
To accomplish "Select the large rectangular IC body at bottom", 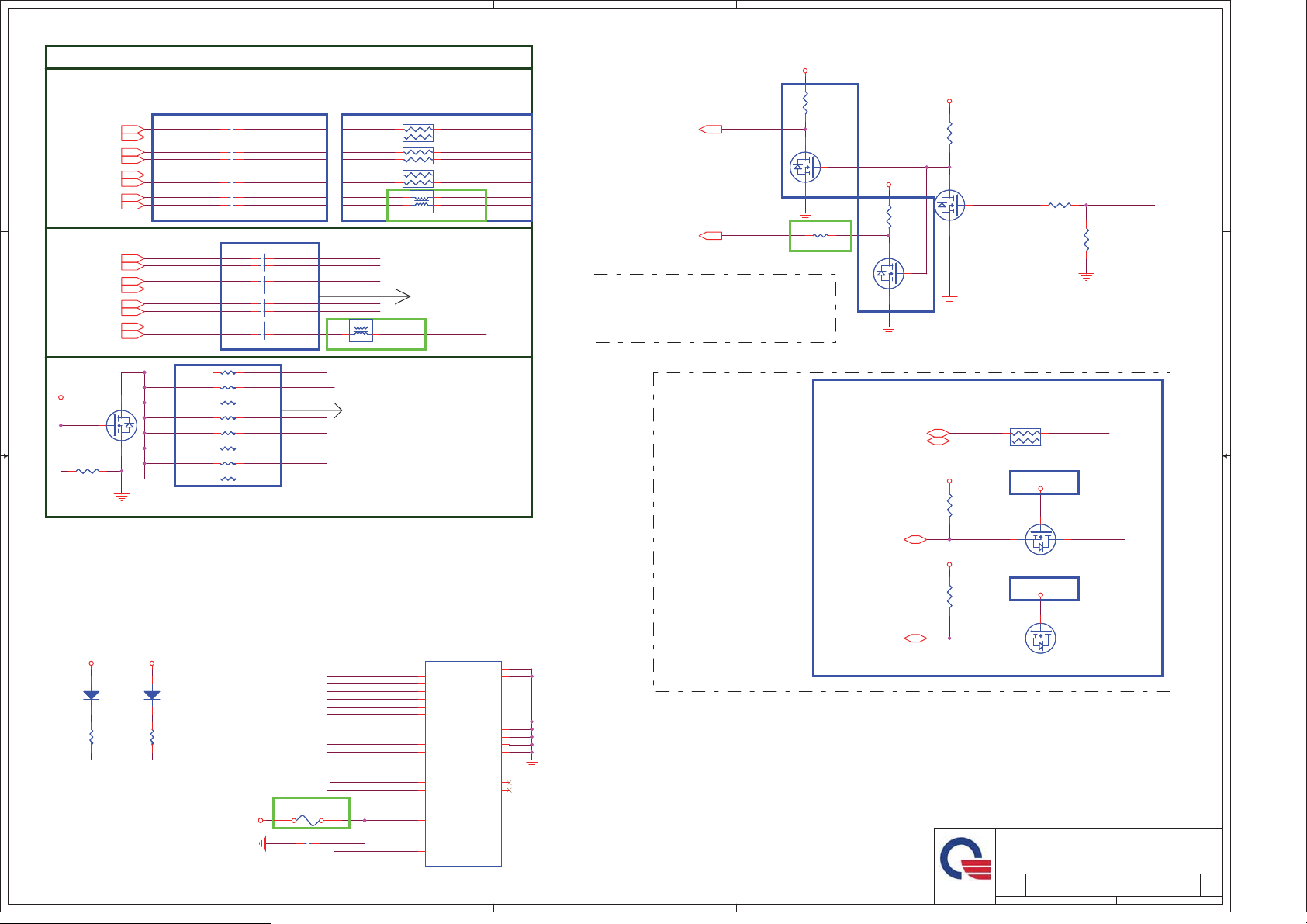I will pyautogui.click(x=463, y=763).
